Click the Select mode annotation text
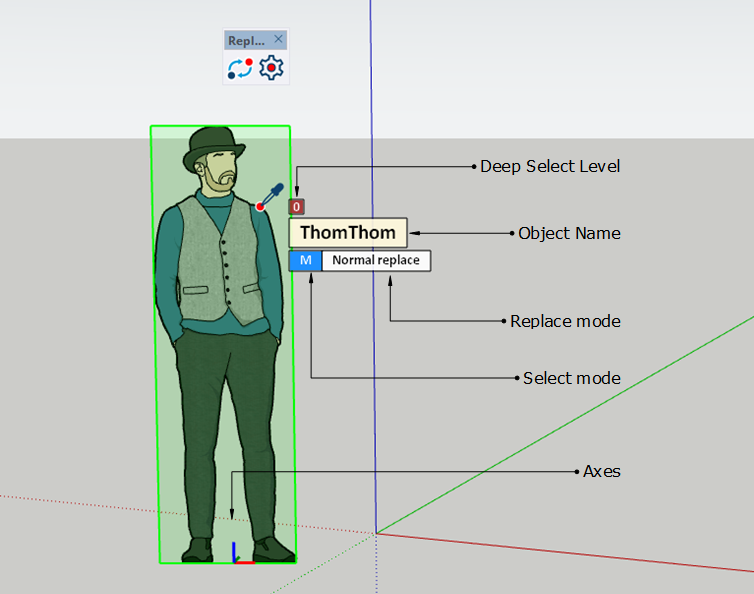 [x=572, y=378]
